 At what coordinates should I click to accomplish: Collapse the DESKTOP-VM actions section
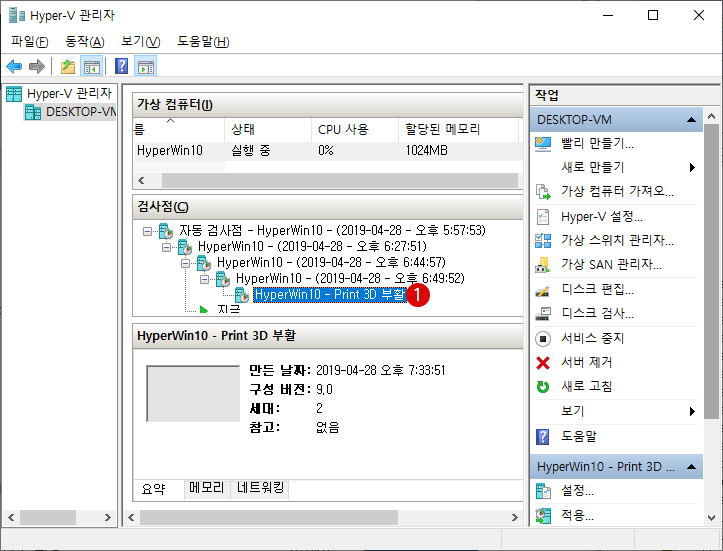point(691,120)
